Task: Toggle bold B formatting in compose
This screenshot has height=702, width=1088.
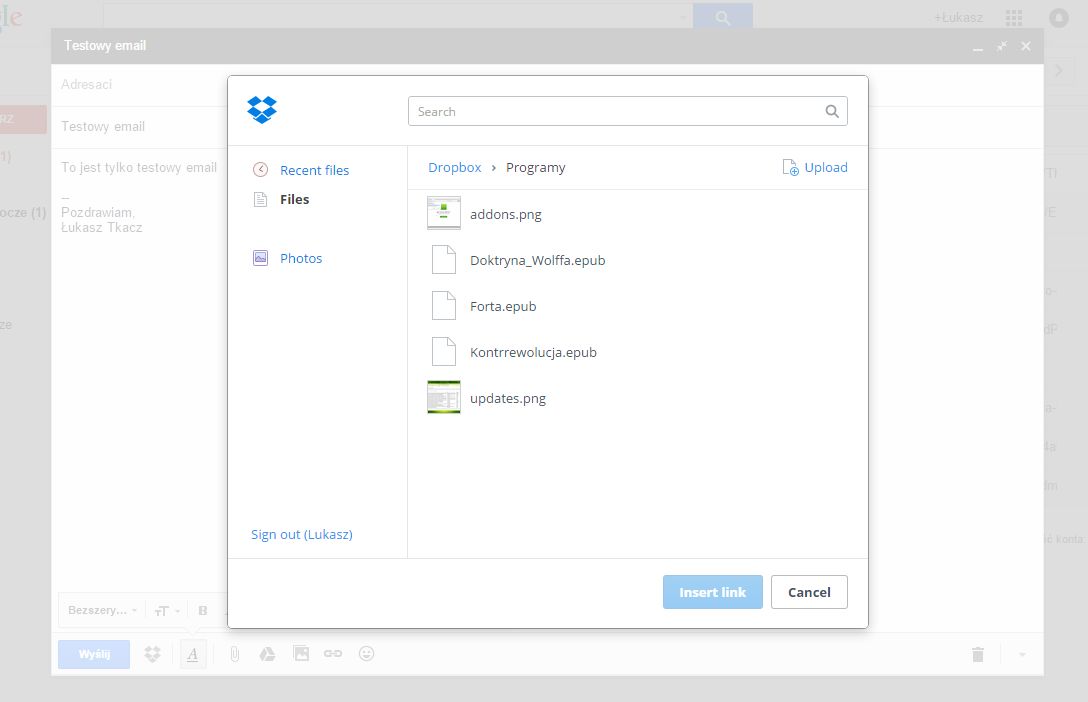Action: [203, 610]
